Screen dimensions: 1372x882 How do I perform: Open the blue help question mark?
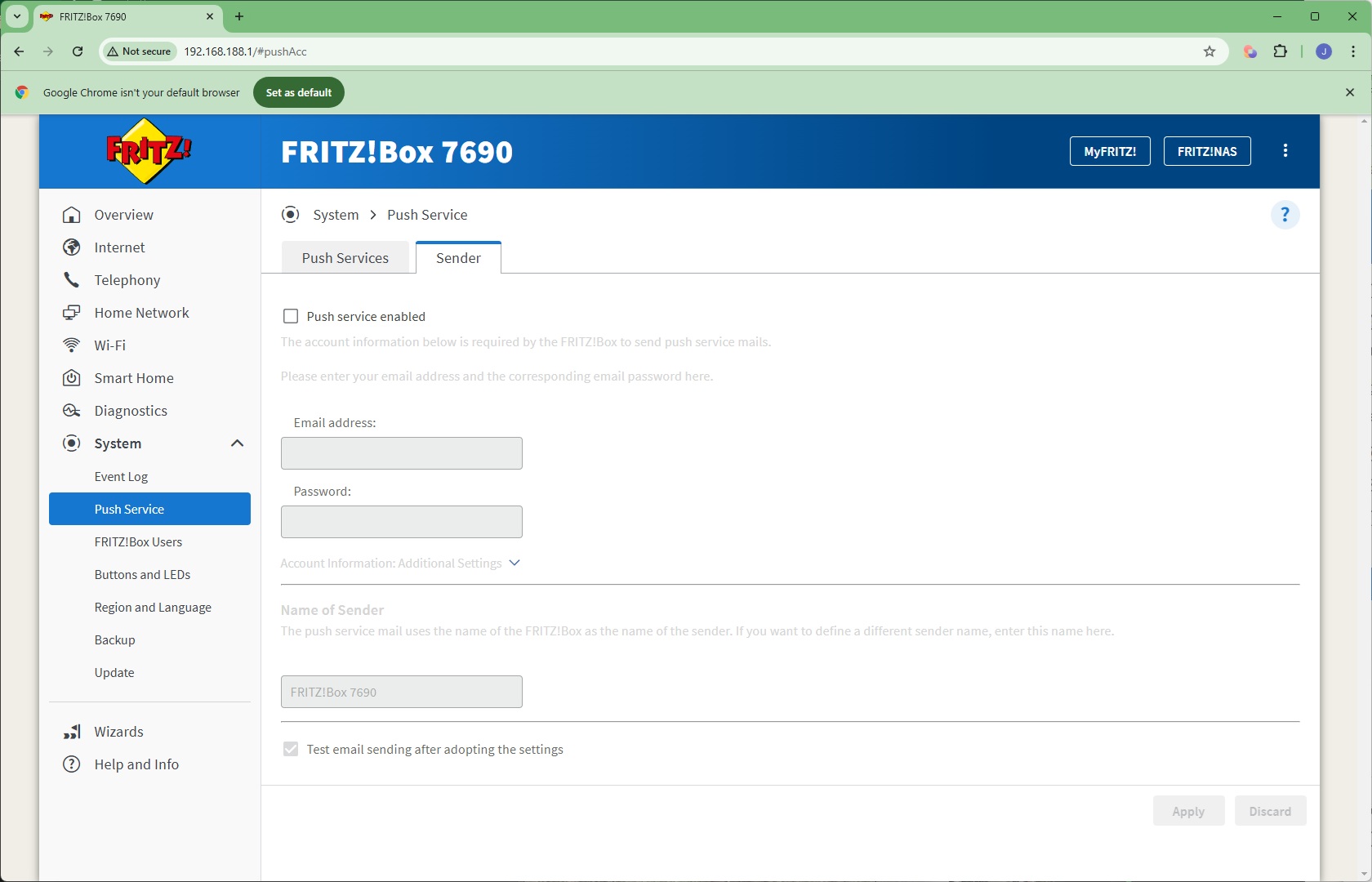coord(1285,215)
